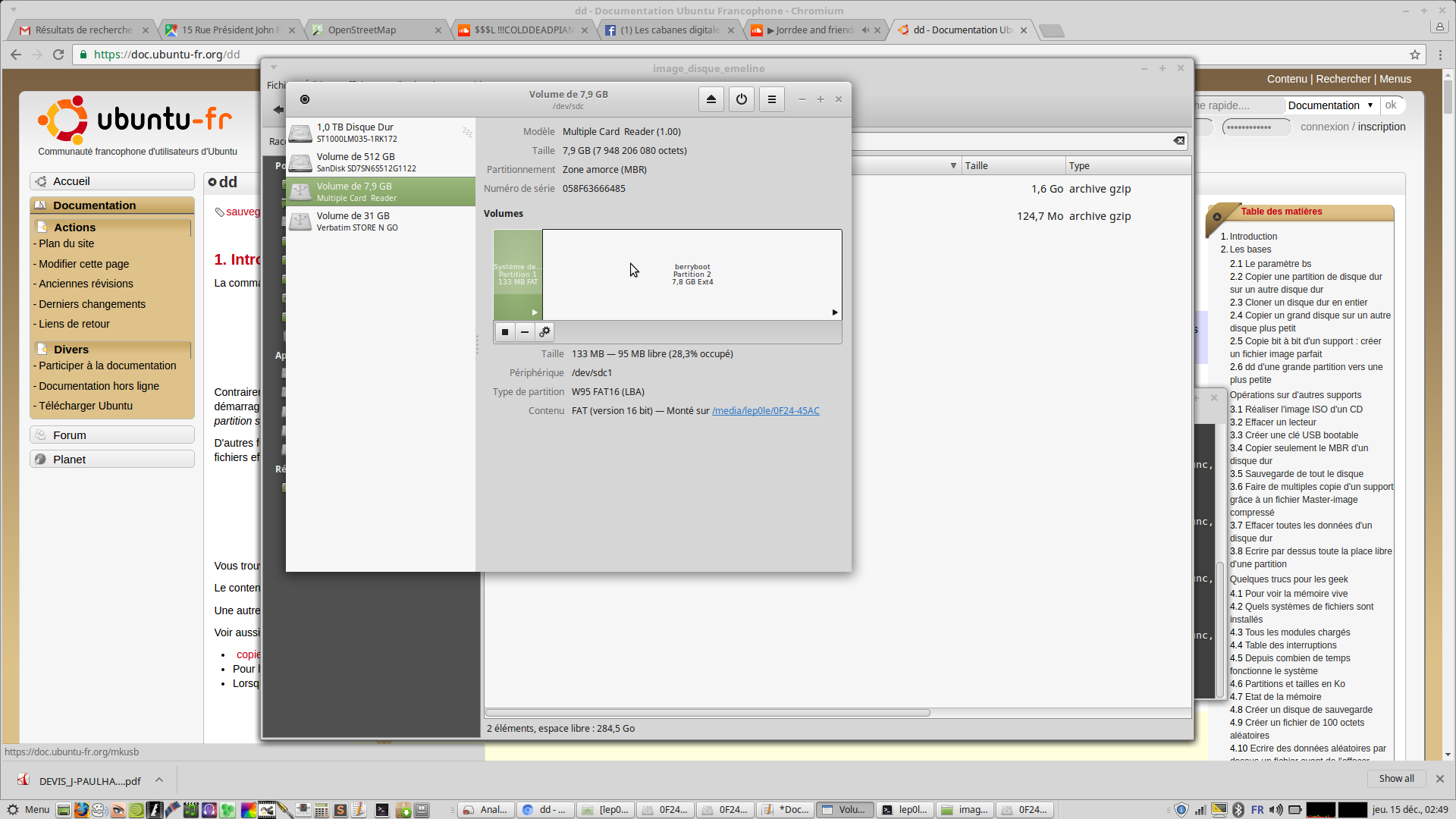Delete the selected partition with the minus button
The image size is (1456, 819).
click(524, 332)
